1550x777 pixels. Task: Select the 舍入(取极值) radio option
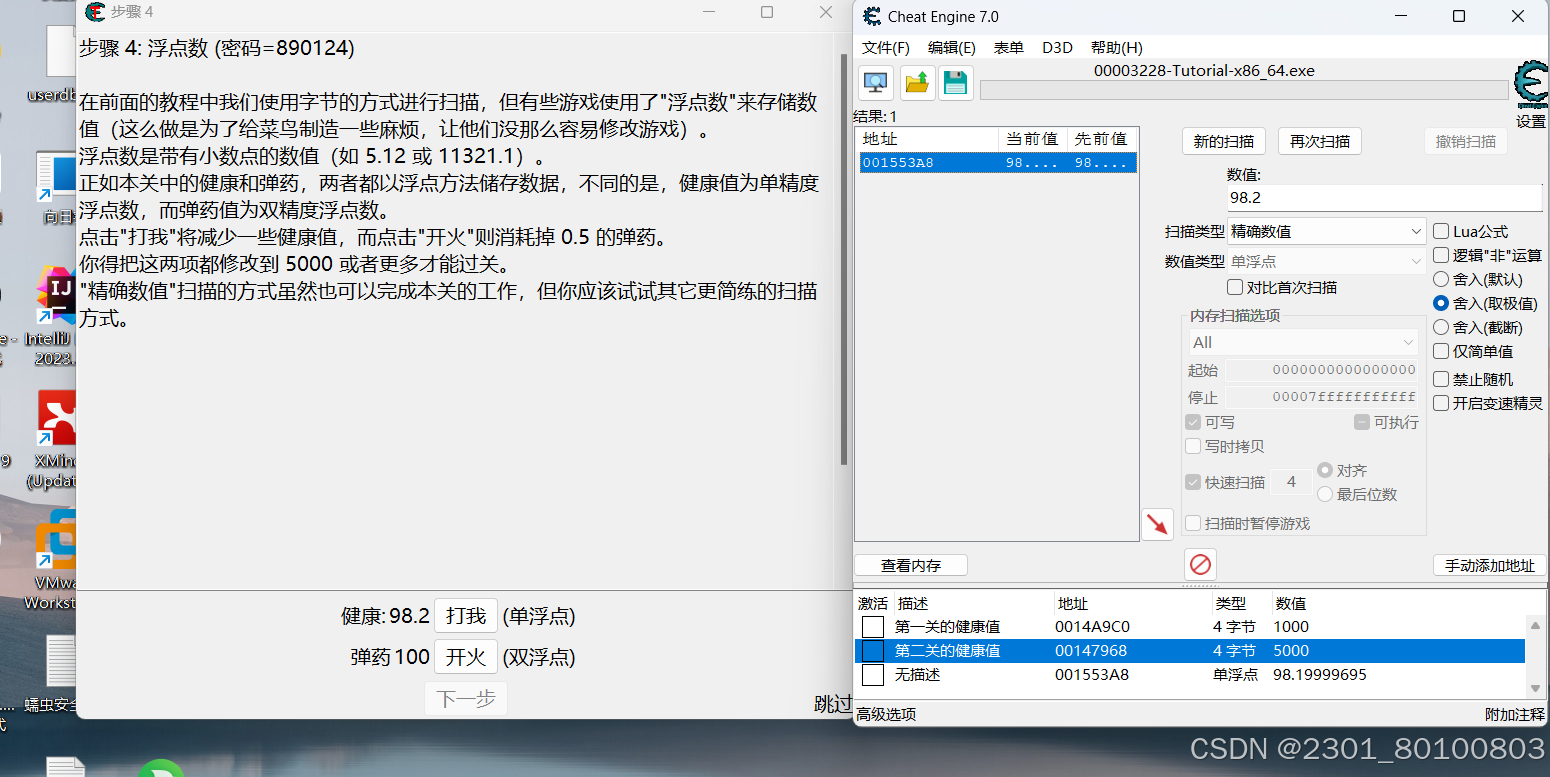click(x=1441, y=303)
